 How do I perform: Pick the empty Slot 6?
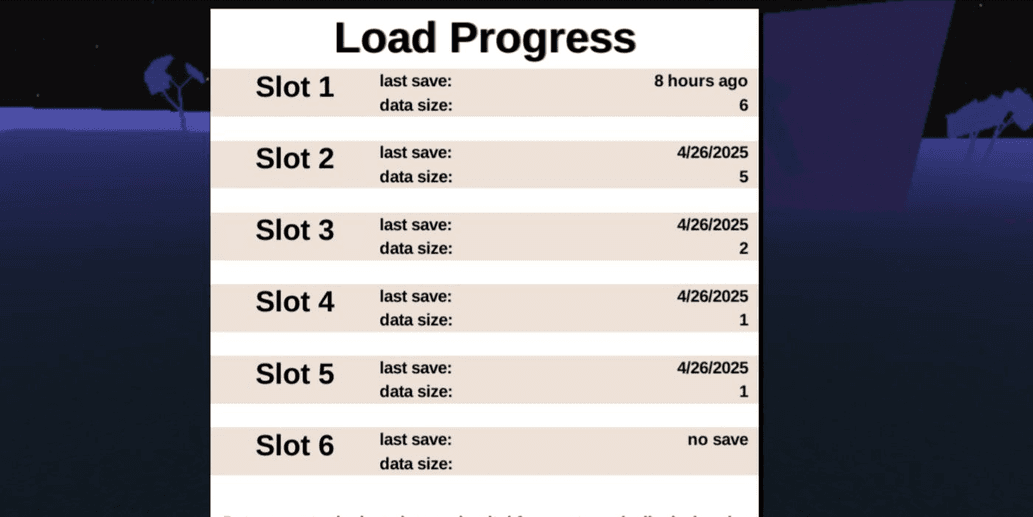tap(484, 452)
